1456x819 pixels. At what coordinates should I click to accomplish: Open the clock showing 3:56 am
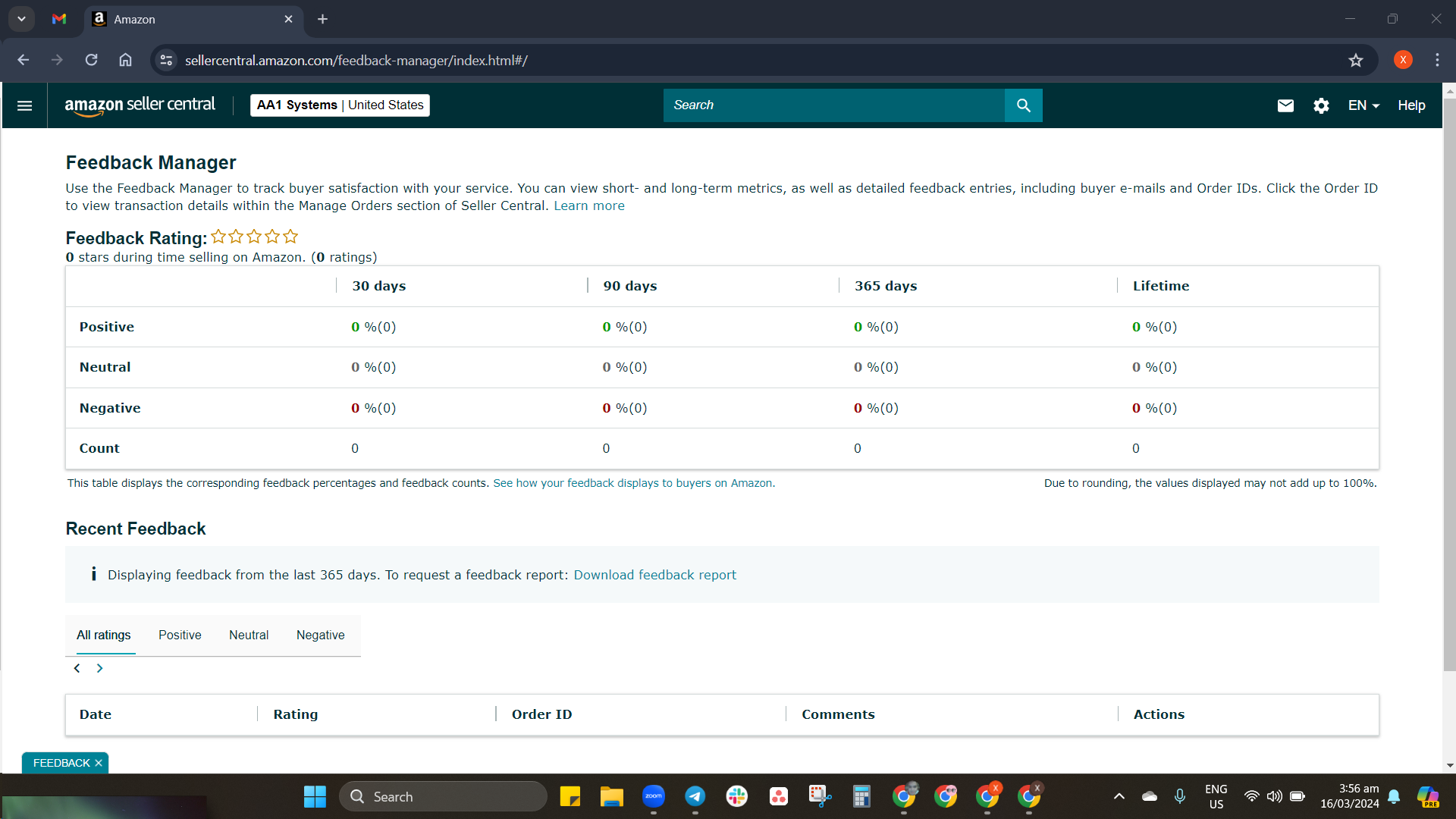click(1349, 796)
